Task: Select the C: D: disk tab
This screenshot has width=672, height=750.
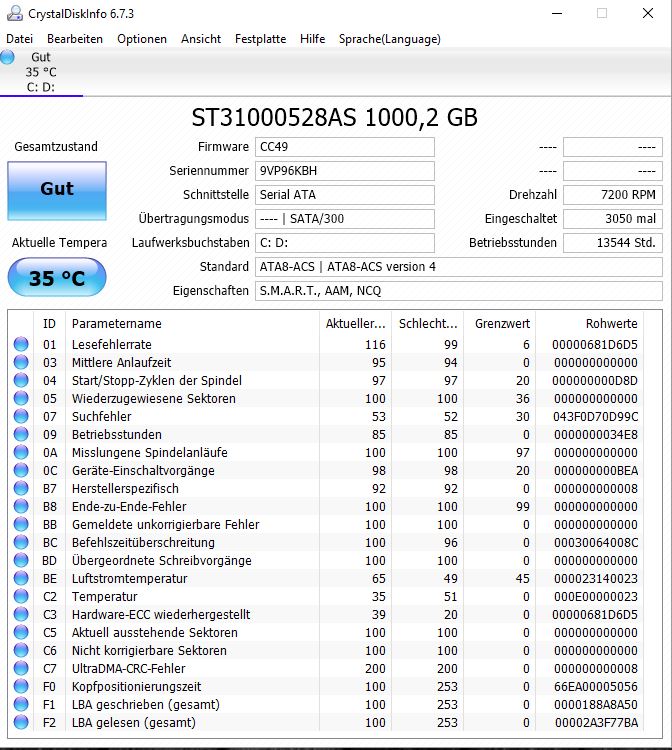Action: pos(41,72)
